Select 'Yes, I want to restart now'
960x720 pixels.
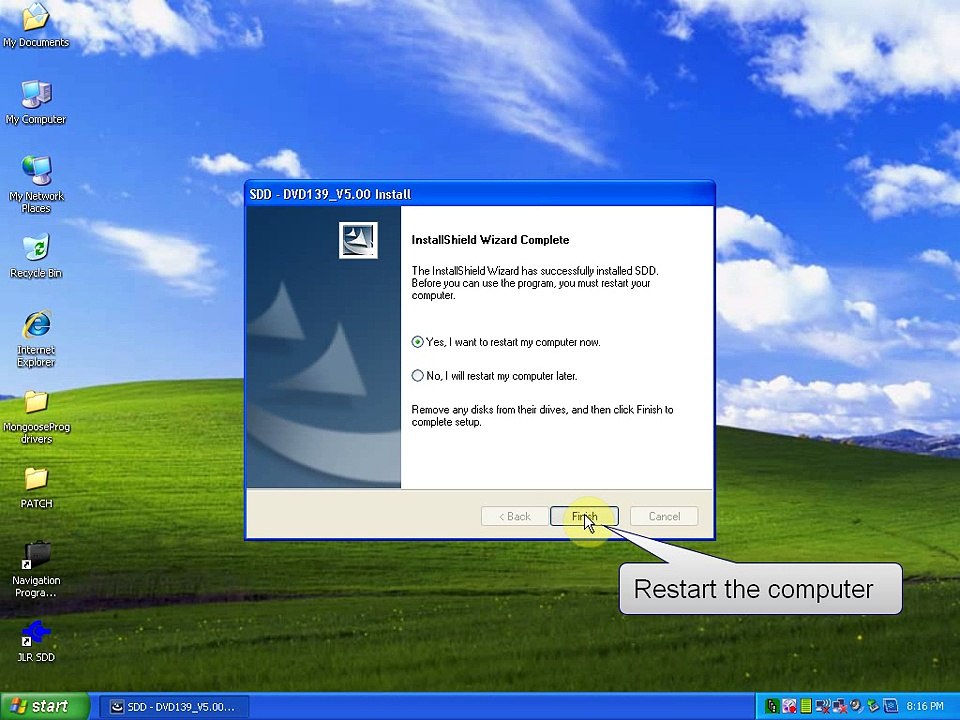point(506,342)
